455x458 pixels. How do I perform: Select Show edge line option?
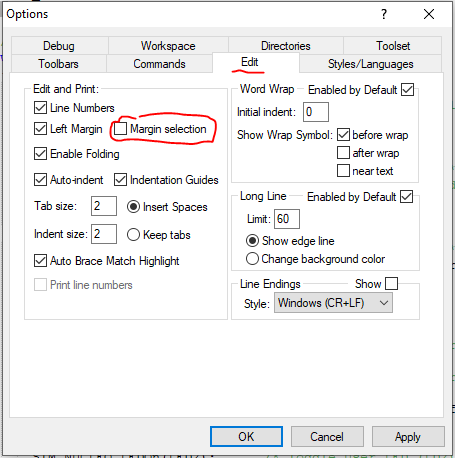(x=252, y=241)
